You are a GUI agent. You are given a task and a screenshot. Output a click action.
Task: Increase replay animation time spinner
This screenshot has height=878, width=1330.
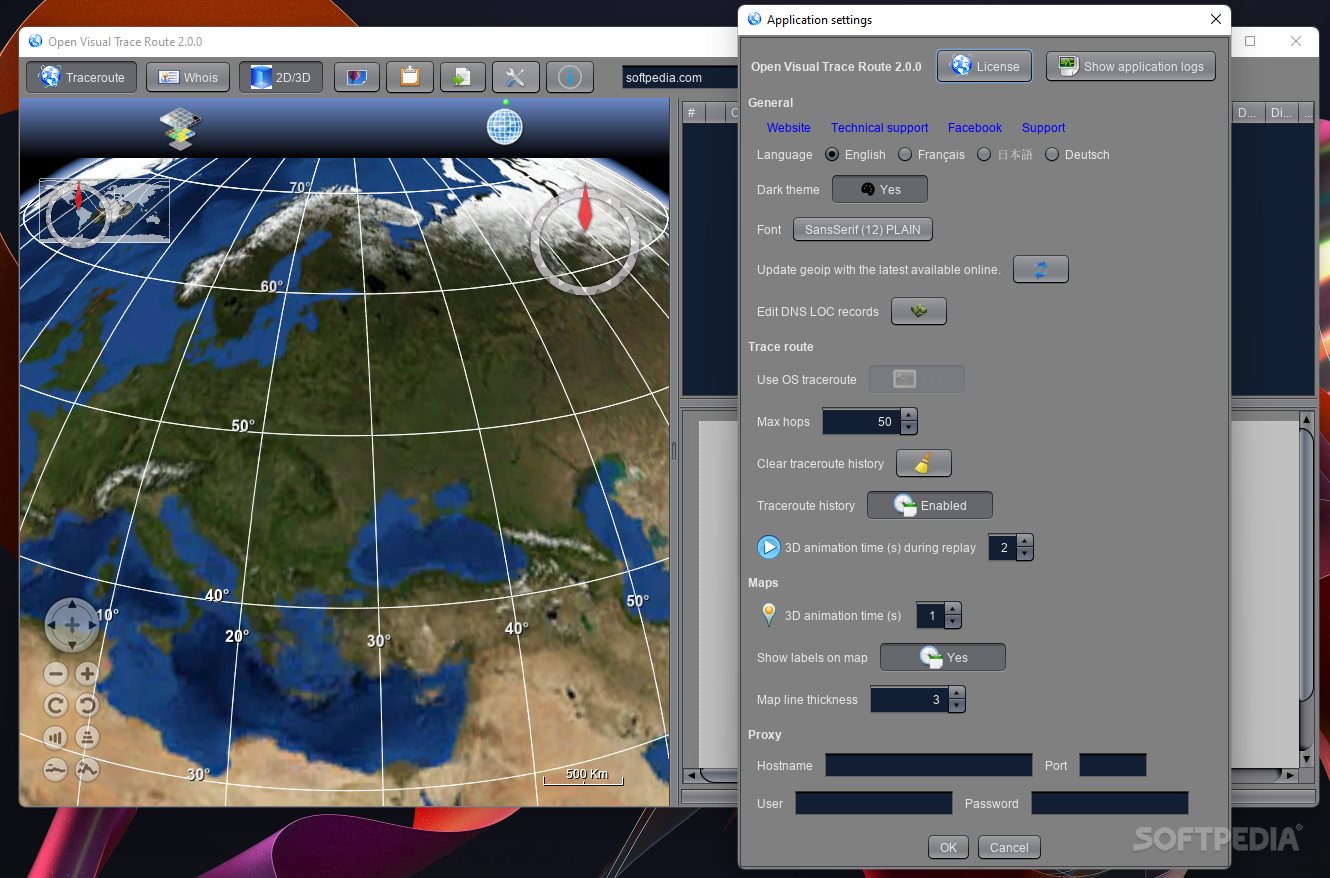pos(1024,541)
